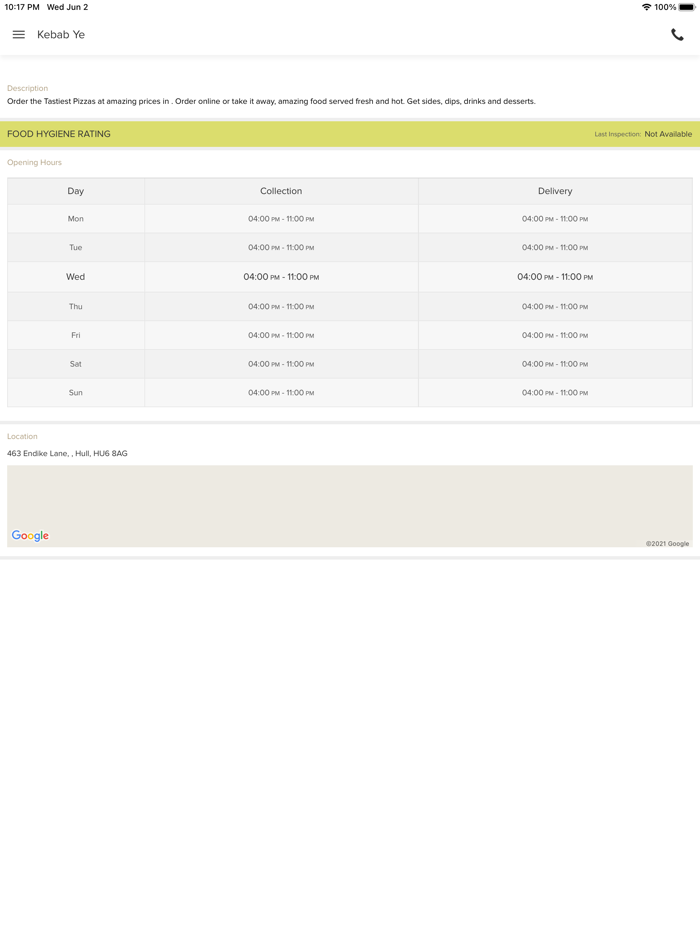Select the Sun row day cell
The height and width of the screenshot is (934, 700).
tap(76, 393)
